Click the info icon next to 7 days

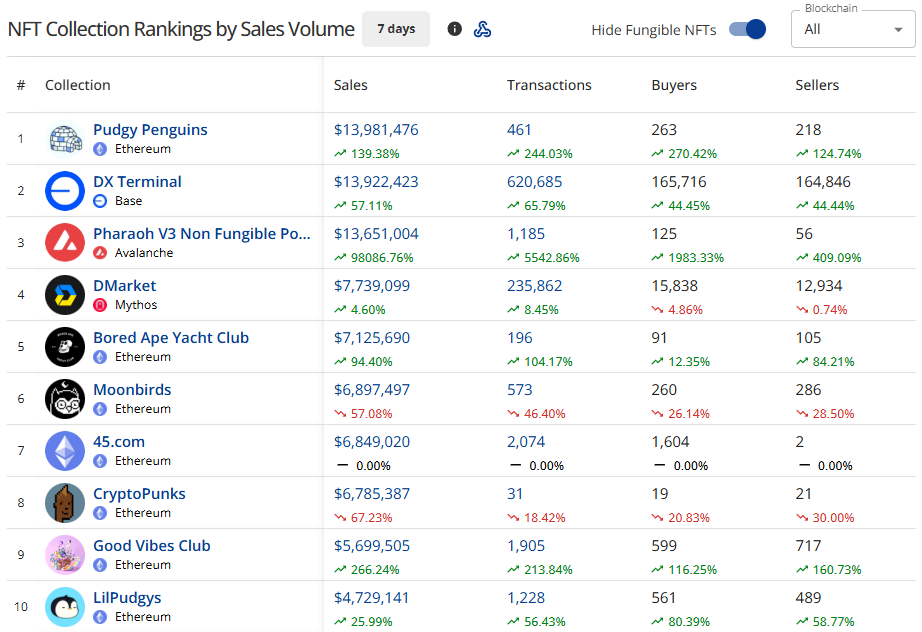(x=455, y=29)
